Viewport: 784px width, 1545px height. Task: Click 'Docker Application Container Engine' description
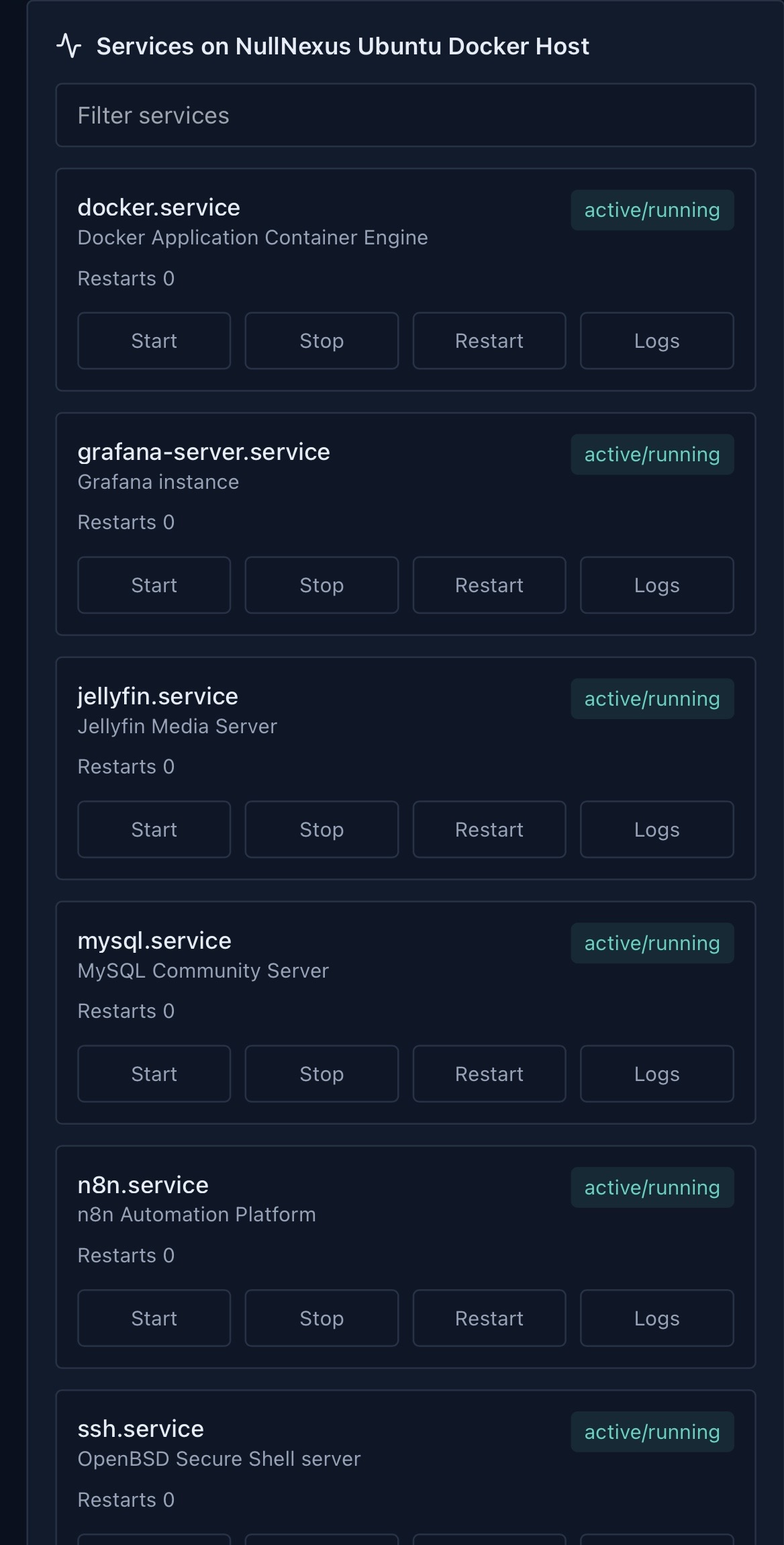253,238
